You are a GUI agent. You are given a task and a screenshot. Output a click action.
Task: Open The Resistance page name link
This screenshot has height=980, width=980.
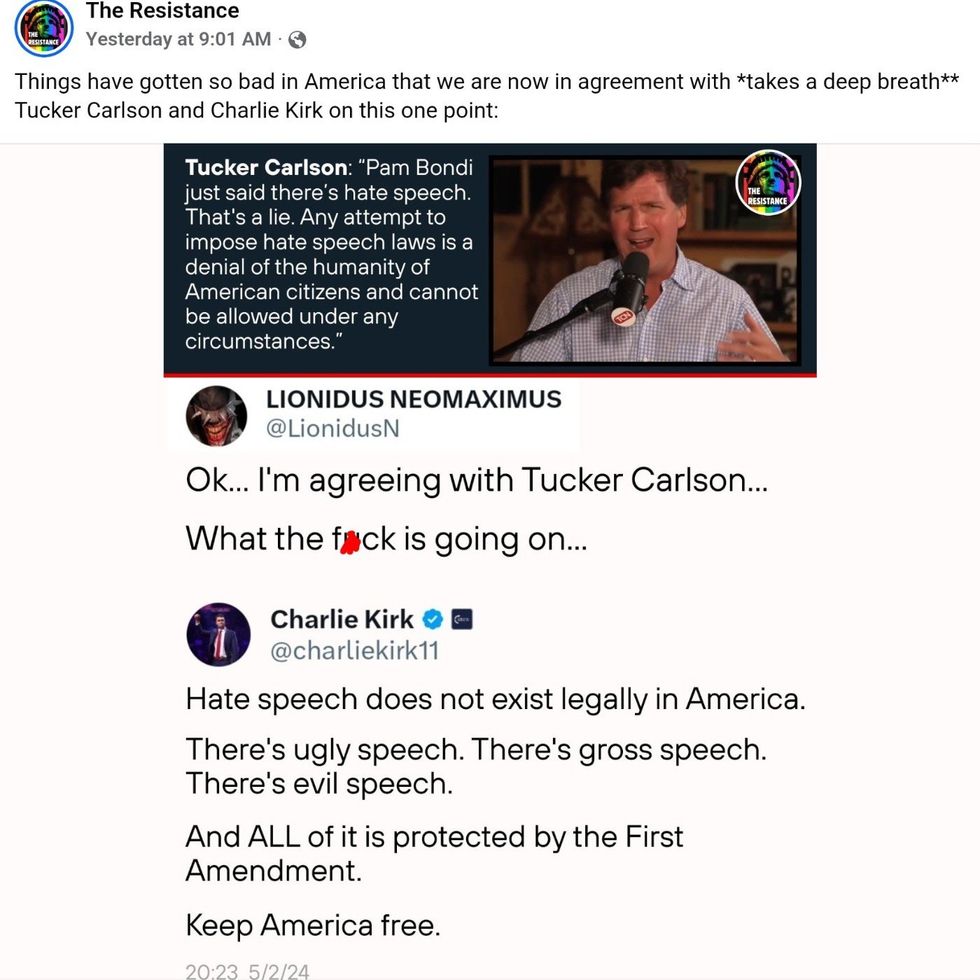click(163, 12)
